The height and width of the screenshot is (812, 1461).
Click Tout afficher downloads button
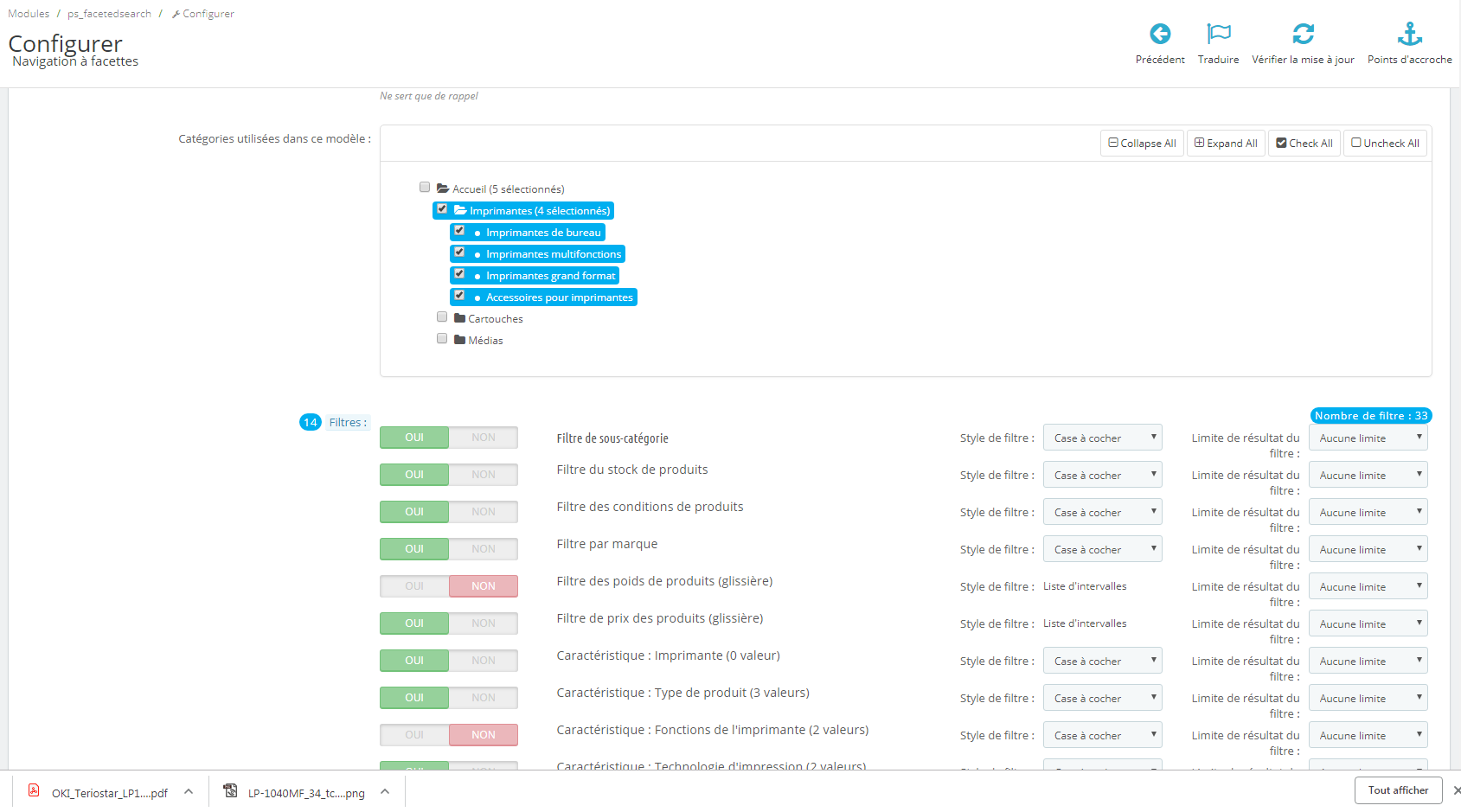tap(1398, 790)
